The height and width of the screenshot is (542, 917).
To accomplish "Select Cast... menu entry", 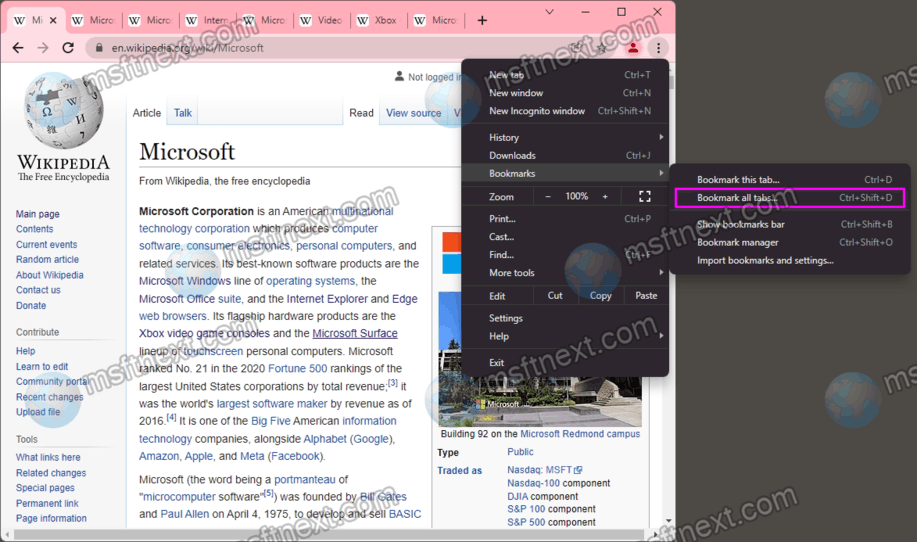I will (565, 237).
